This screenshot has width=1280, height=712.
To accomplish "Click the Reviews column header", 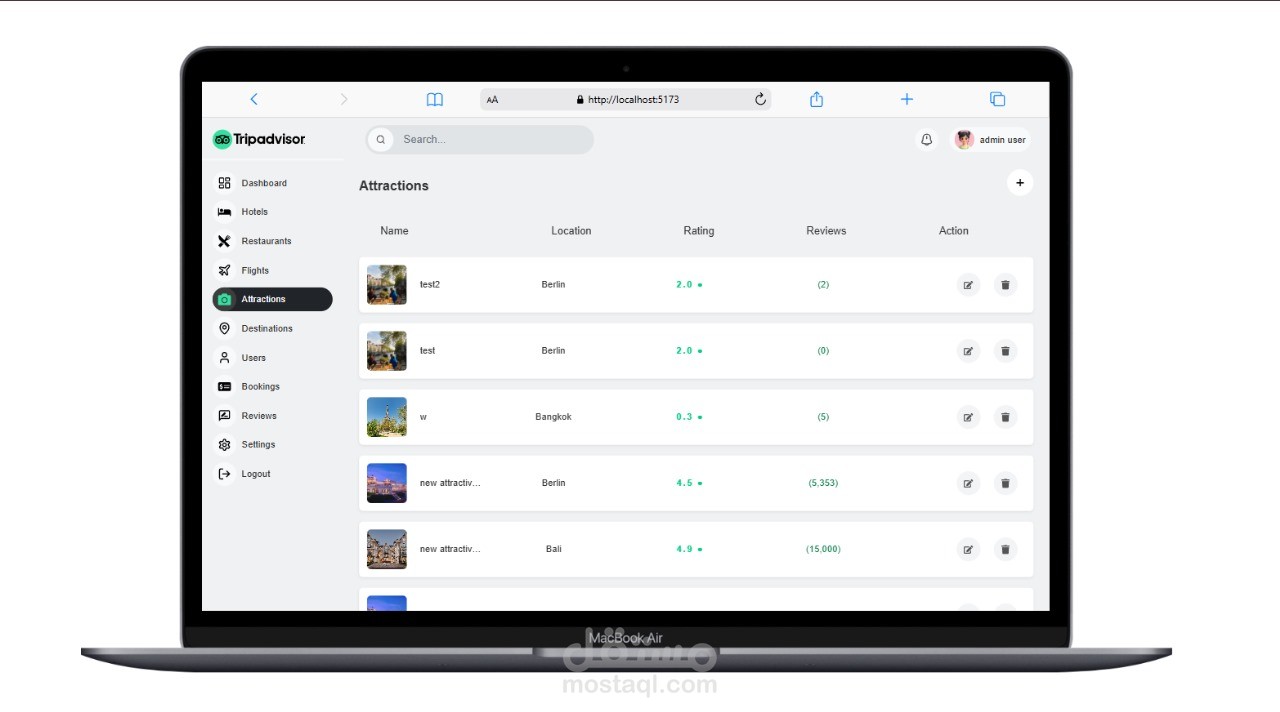I will pos(826,231).
